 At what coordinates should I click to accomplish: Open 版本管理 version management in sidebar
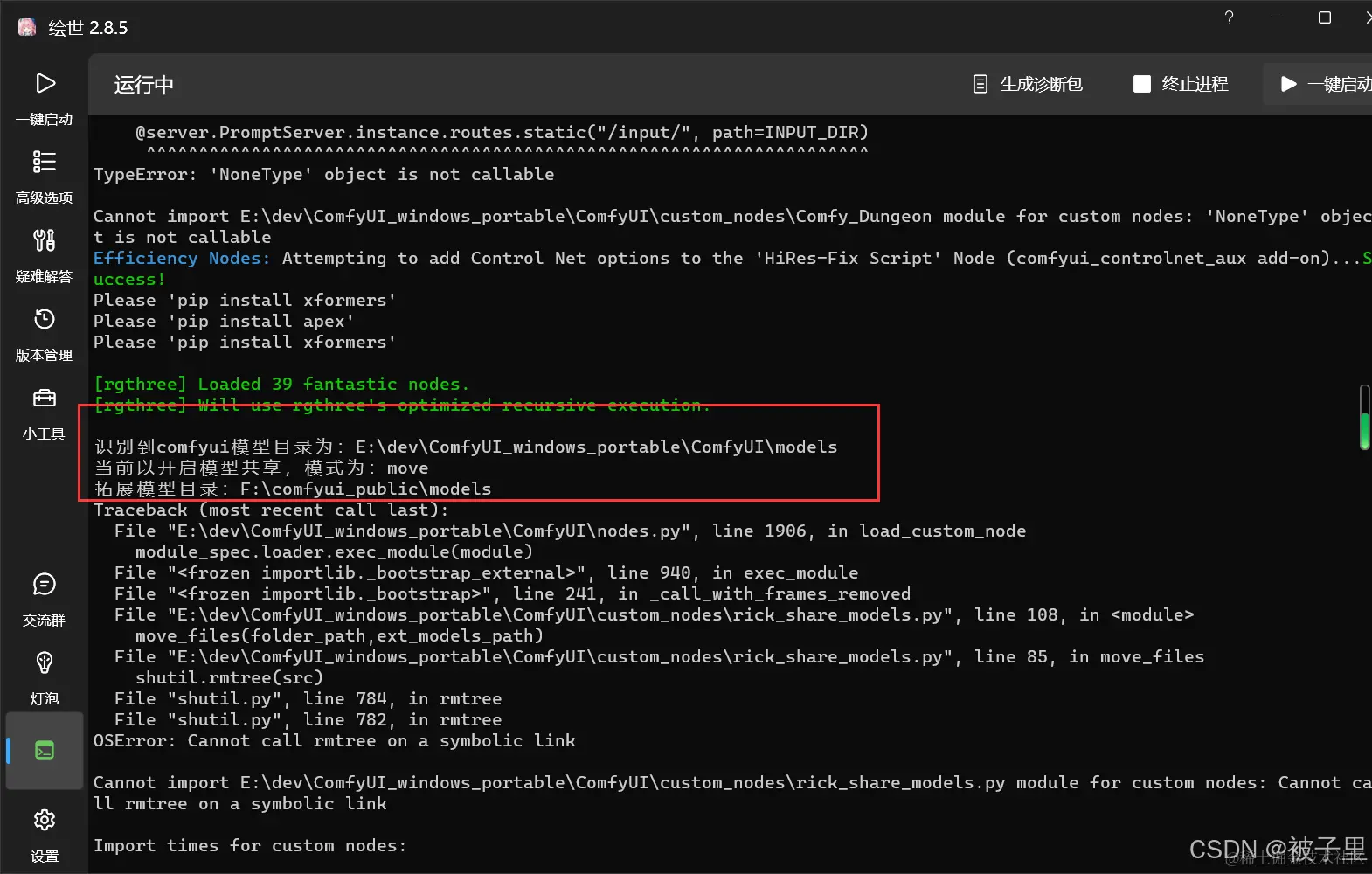click(x=44, y=334)
